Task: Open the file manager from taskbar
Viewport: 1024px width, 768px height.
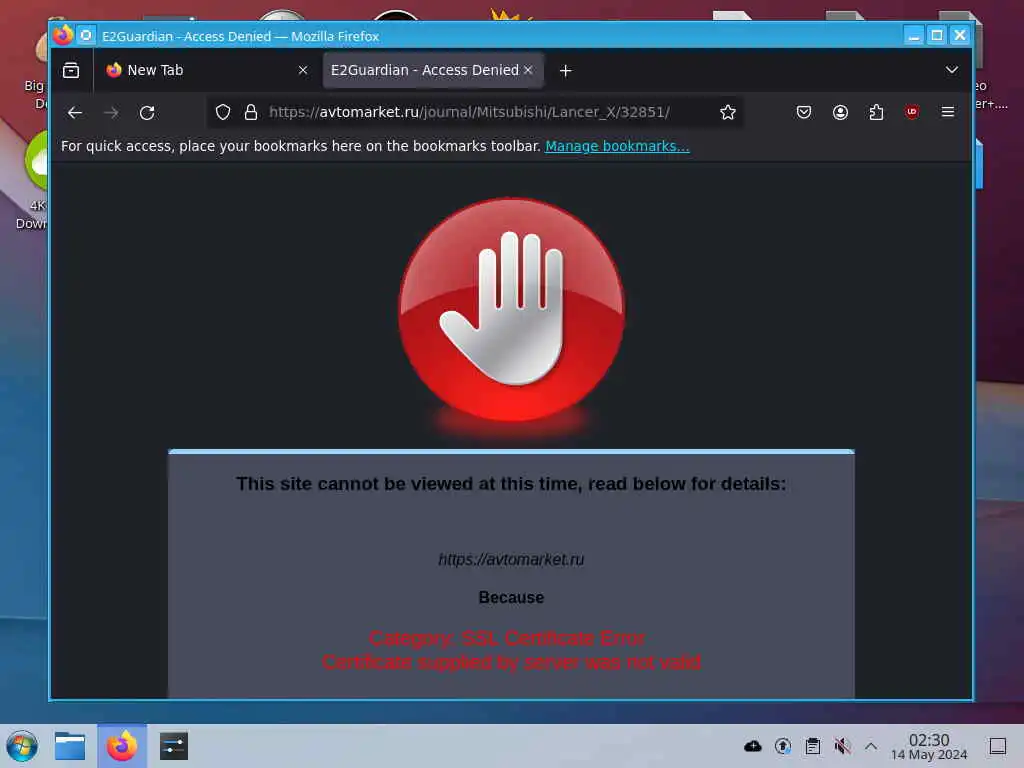Action: (70, 746)
